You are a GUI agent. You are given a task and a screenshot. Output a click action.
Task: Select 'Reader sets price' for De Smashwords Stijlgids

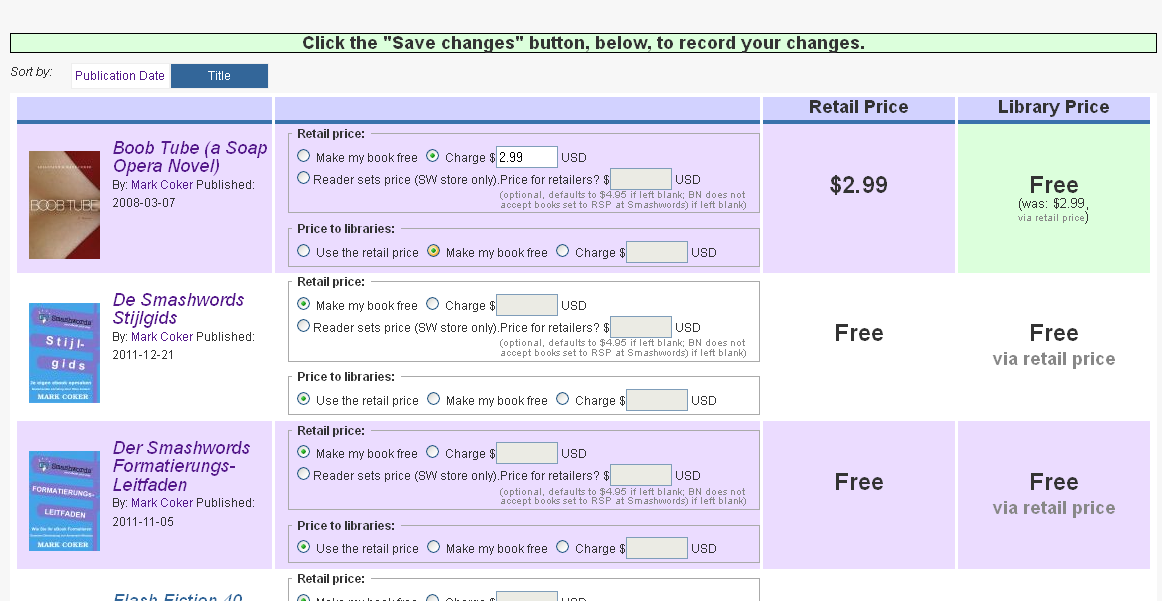303,325
